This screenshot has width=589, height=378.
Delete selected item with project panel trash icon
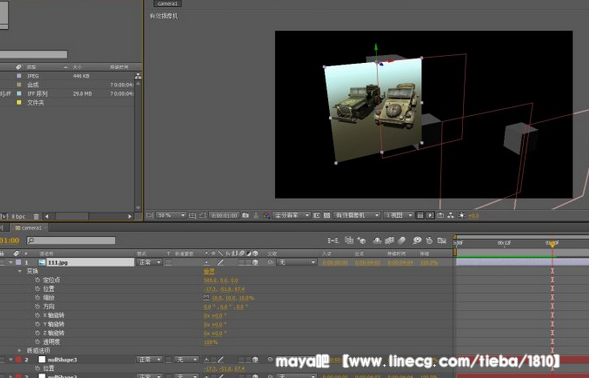36,216
